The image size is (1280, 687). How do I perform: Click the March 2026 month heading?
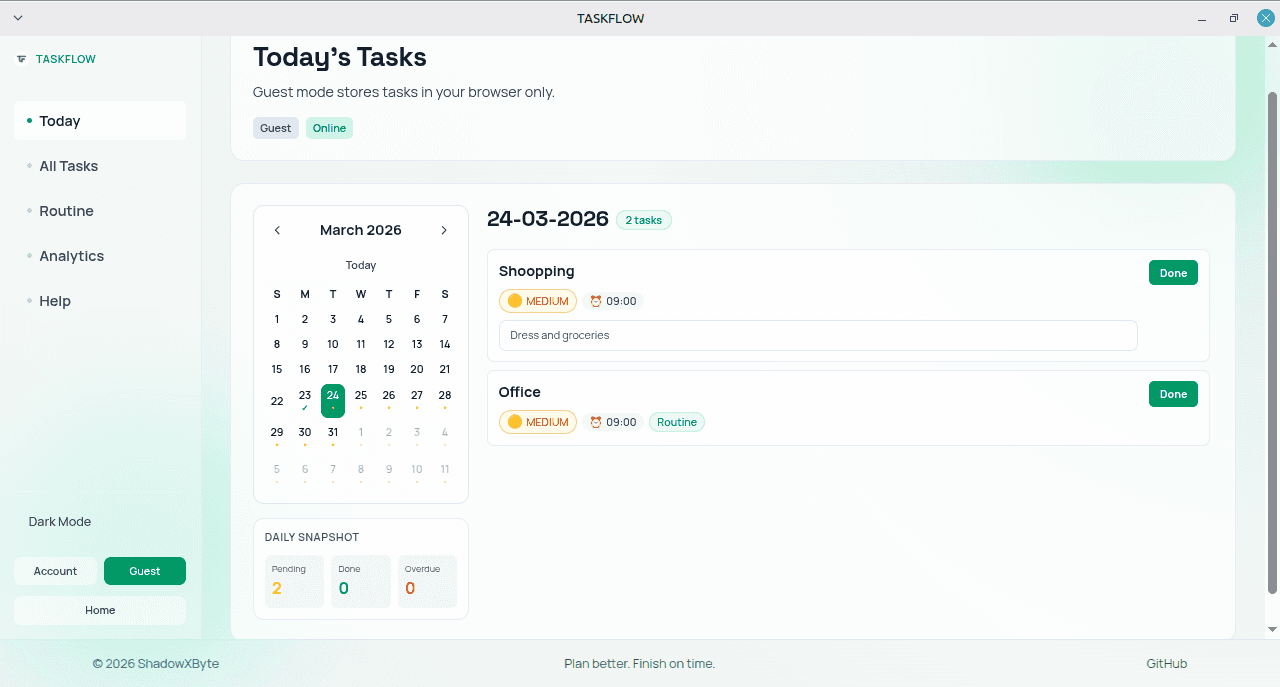coord(361,230)
